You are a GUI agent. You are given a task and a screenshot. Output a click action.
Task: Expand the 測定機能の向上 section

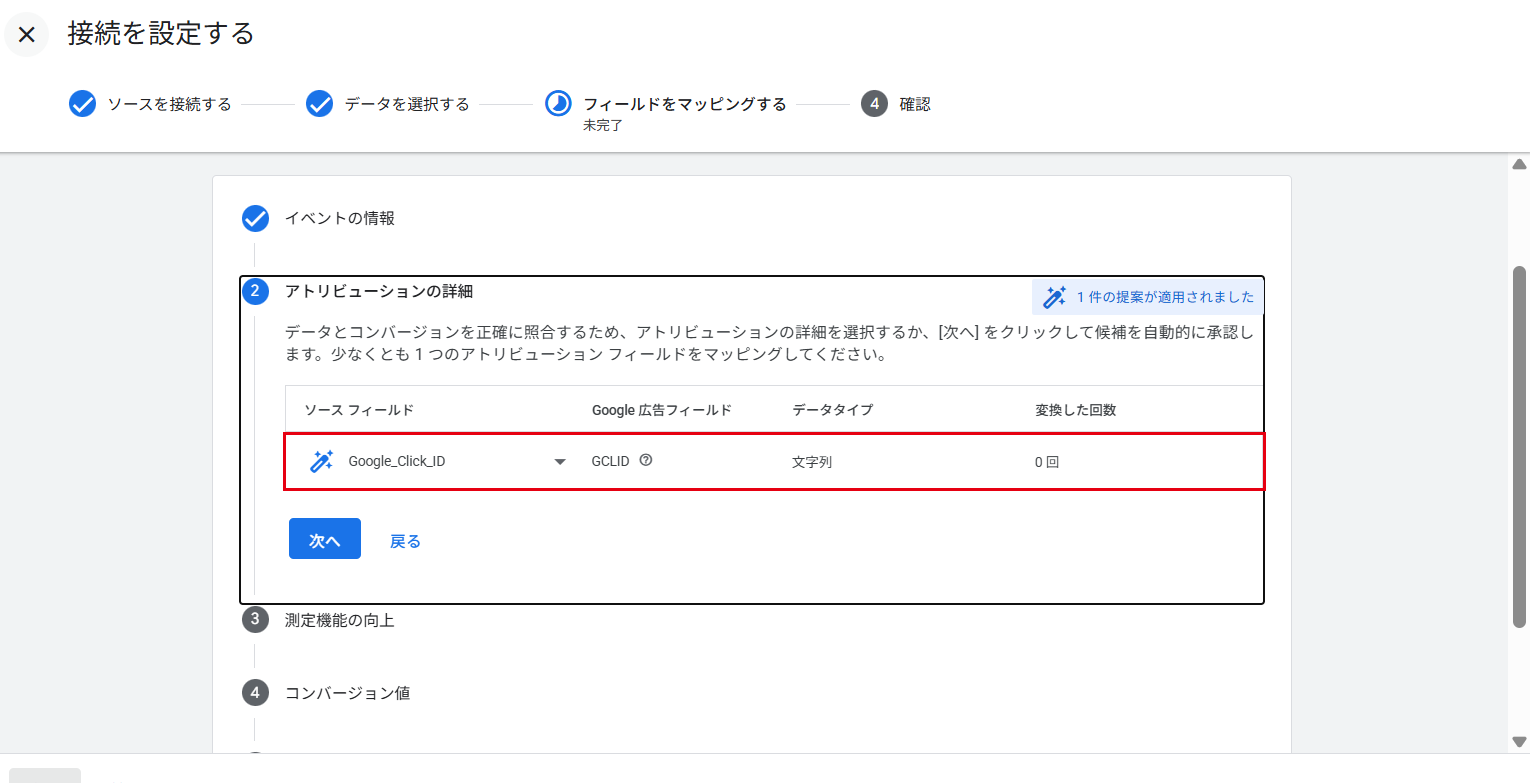click(x=340, y=620)
